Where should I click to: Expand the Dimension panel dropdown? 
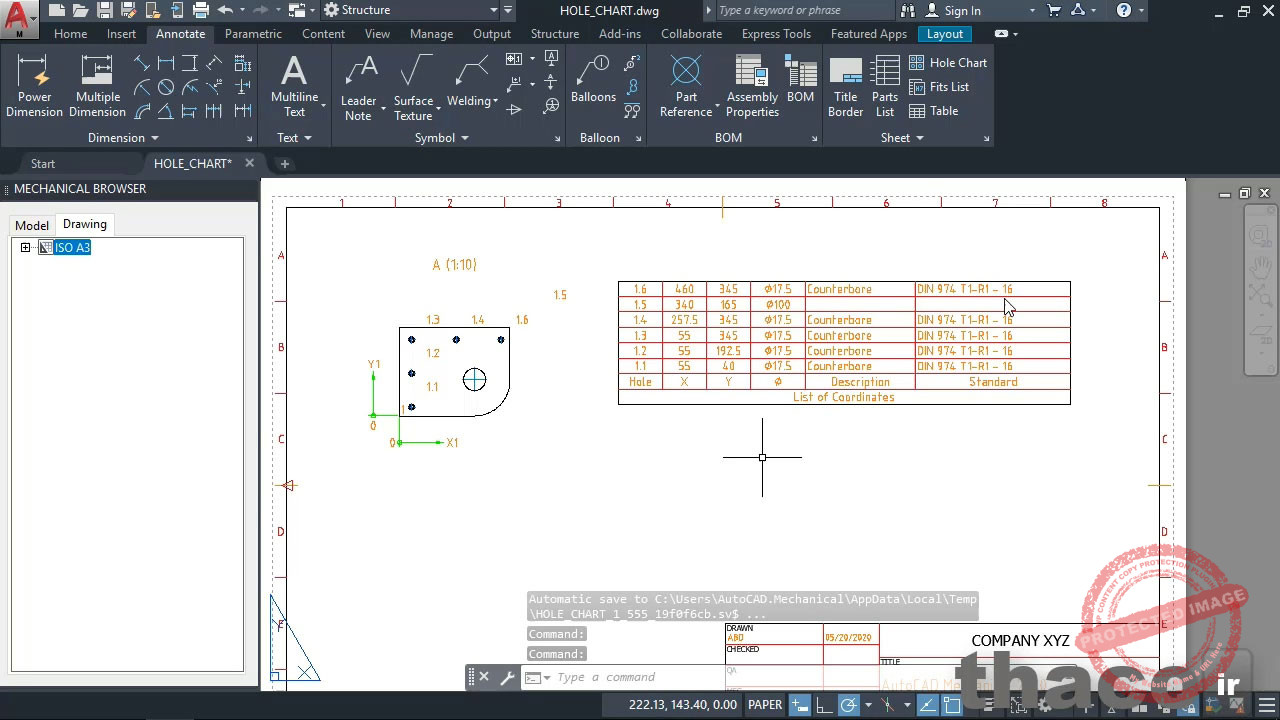pyautogui.click(x=123, y=138)
